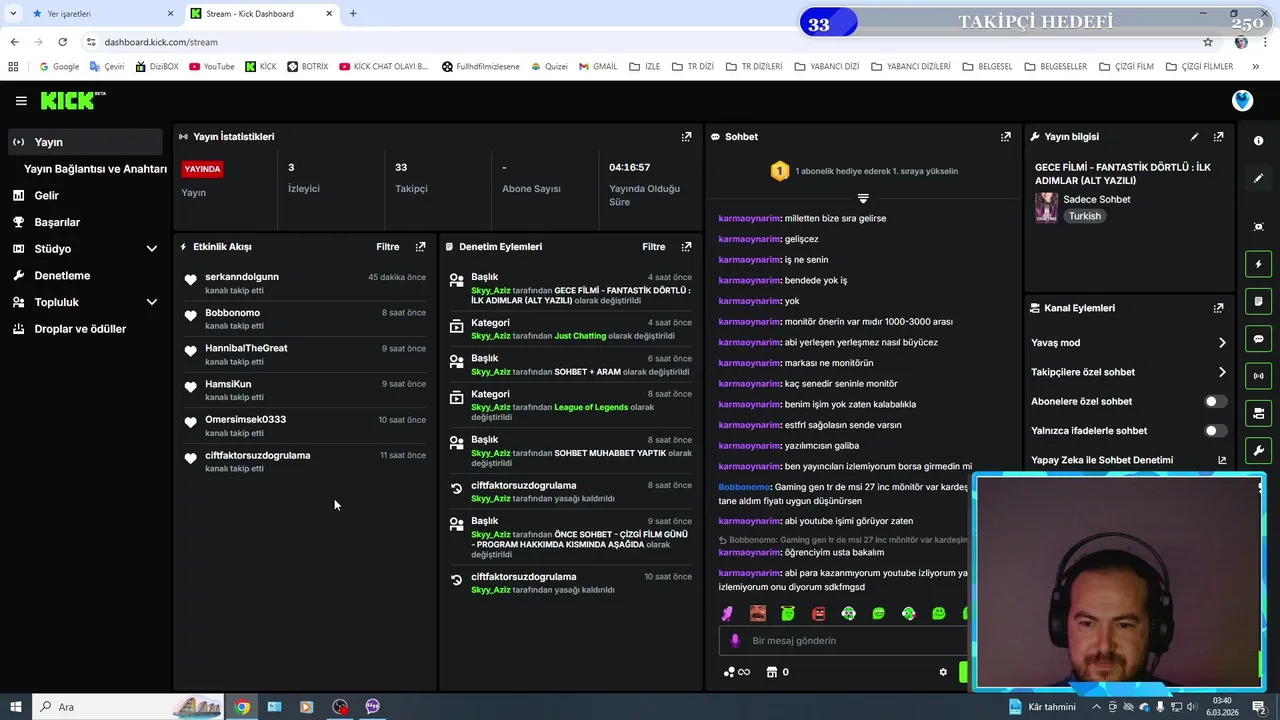The height and width of the screenshot is (720, 1280).
Task: Click the info icon in right sidebar
Action: tap(1258, 141)
